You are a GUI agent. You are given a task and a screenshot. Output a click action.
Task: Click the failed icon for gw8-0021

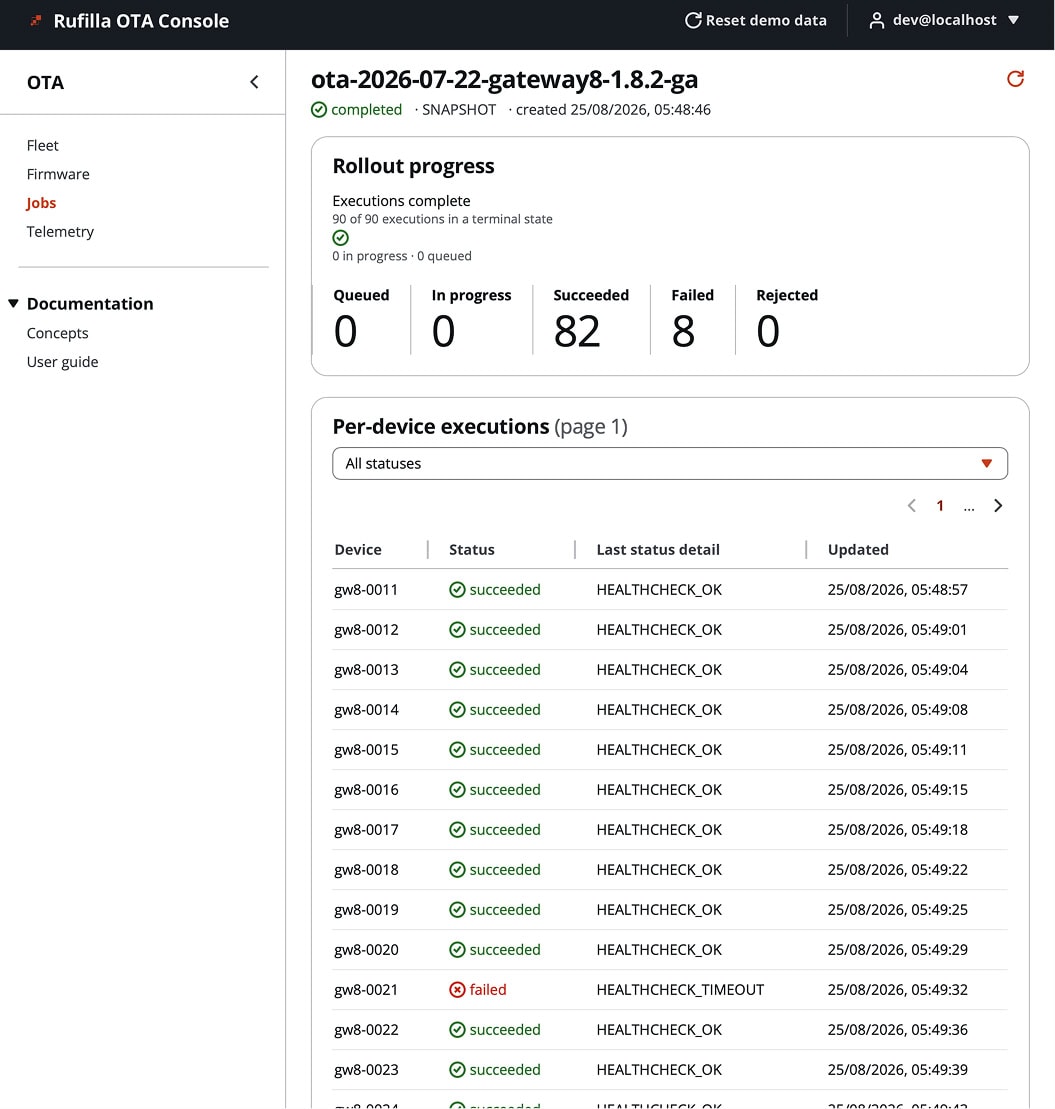[457, 989]
